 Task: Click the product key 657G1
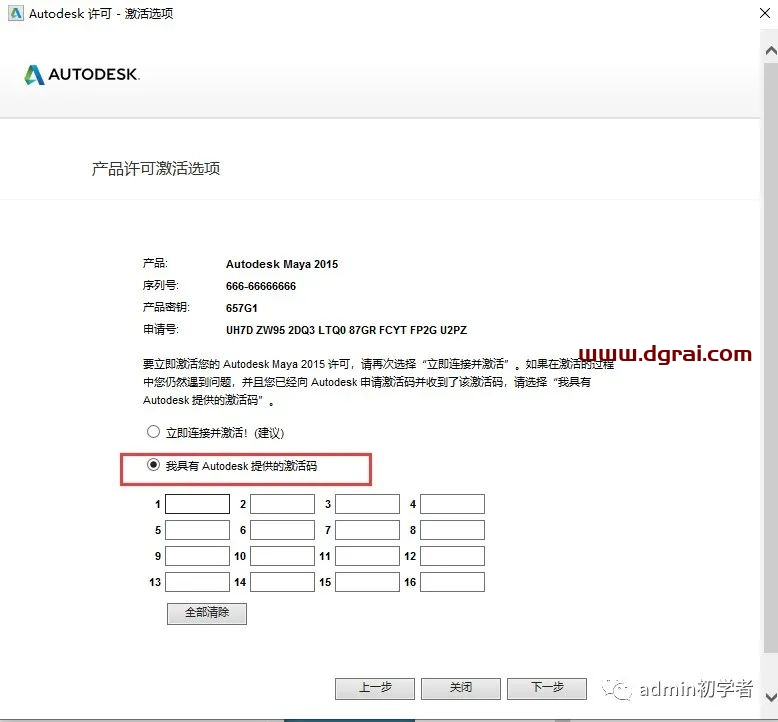[x=242, y=308]
